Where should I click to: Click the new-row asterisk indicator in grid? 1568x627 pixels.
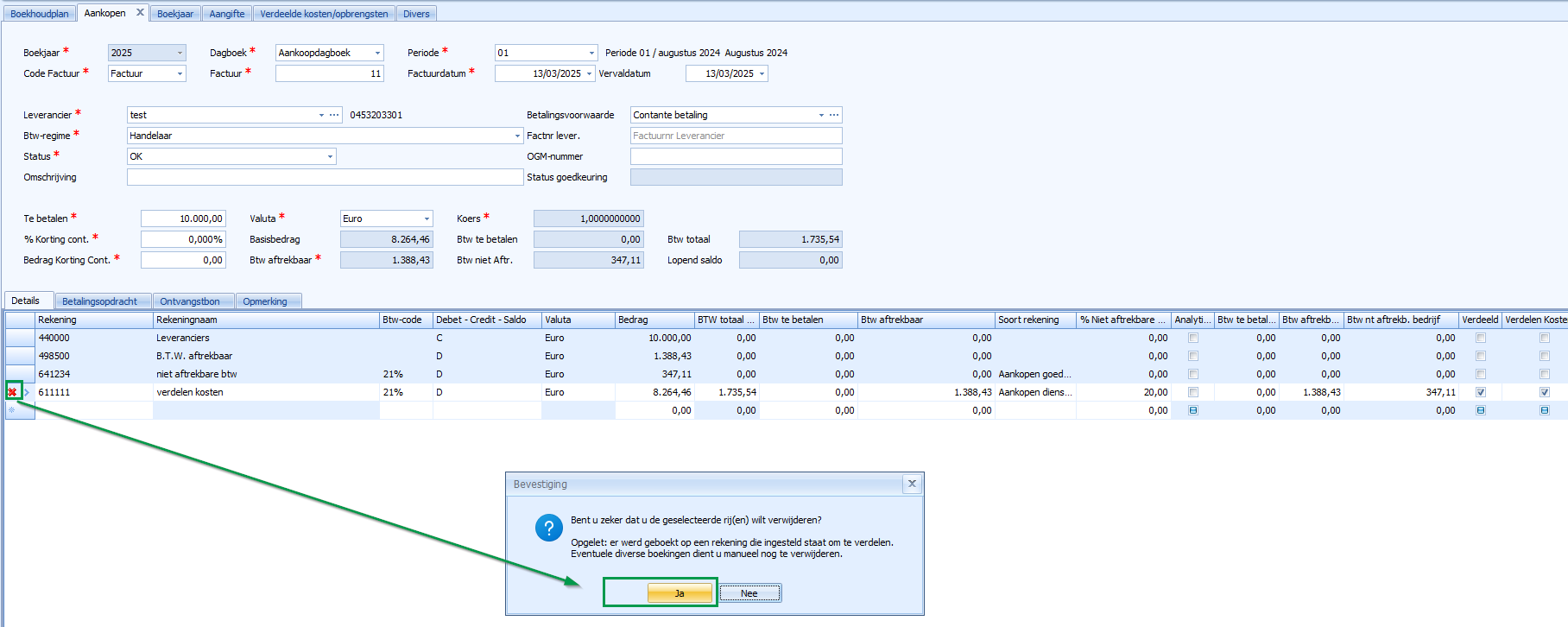point(12,410)
